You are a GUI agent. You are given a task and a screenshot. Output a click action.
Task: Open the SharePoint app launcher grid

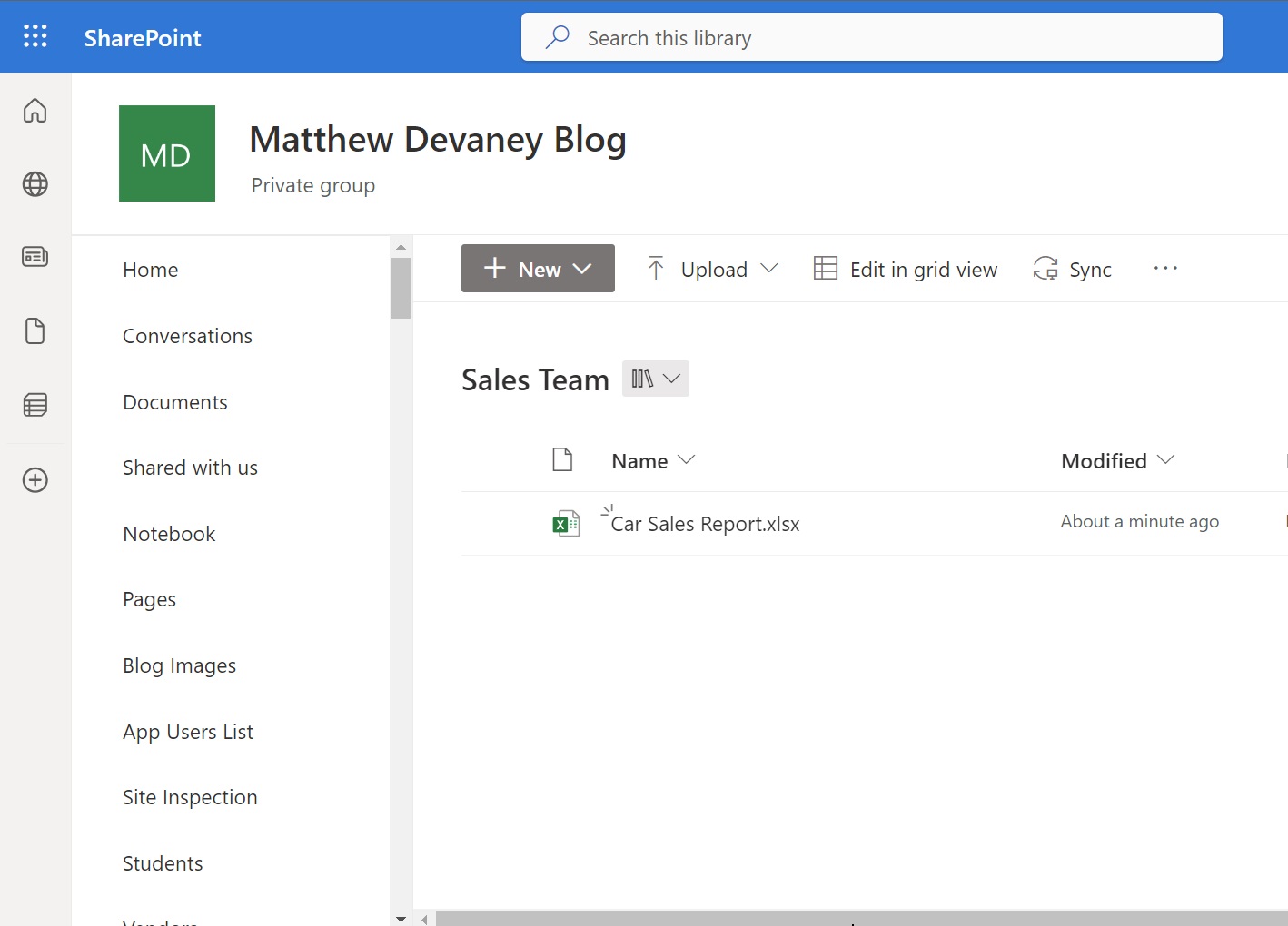pos(35,36)
